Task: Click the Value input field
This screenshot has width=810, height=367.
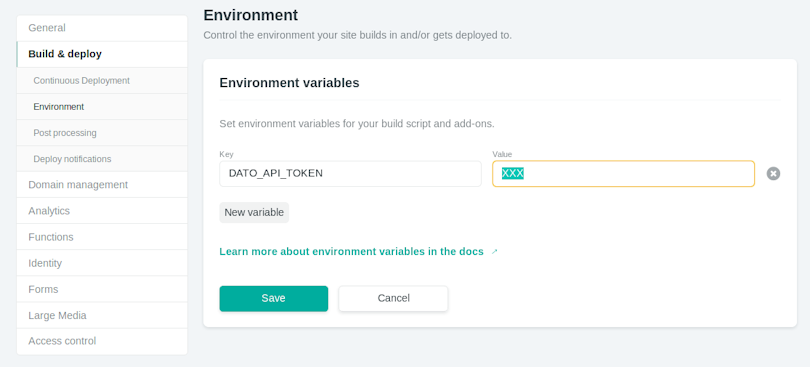Action: tap(624, 174)
